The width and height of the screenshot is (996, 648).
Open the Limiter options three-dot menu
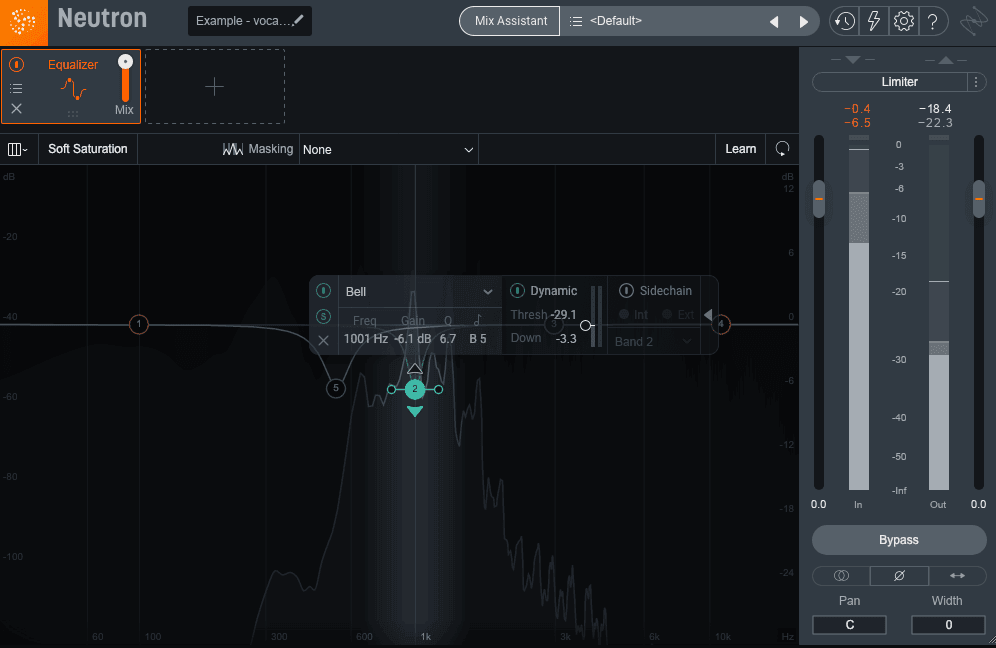pos(976,81)
